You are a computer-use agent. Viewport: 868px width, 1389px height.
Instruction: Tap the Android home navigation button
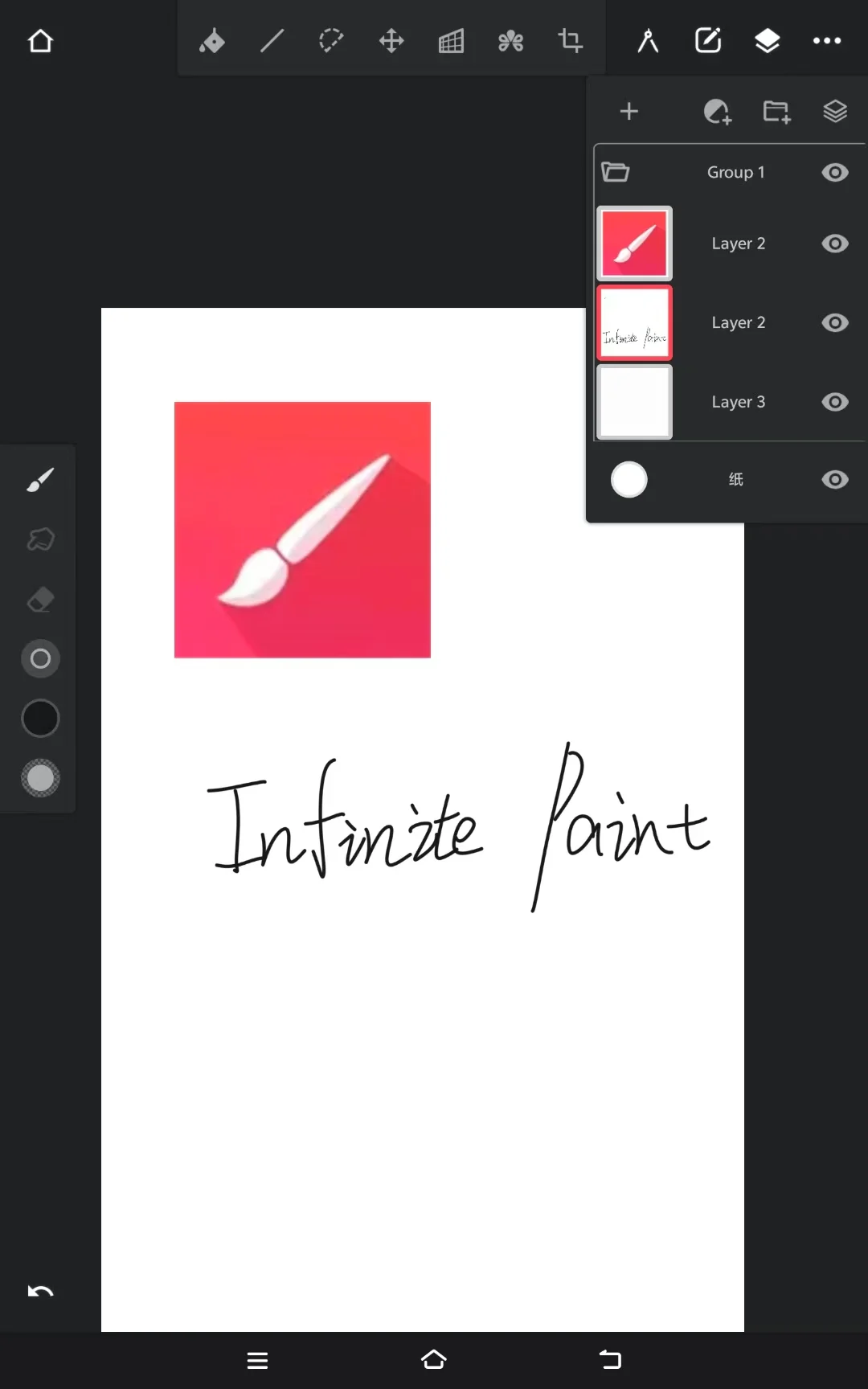point(434,1359)
